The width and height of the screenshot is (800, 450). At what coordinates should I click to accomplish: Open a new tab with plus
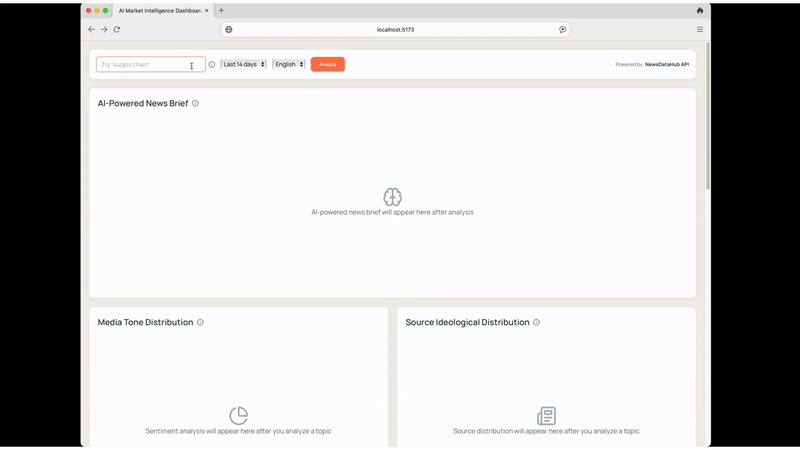tap(221, 10)
